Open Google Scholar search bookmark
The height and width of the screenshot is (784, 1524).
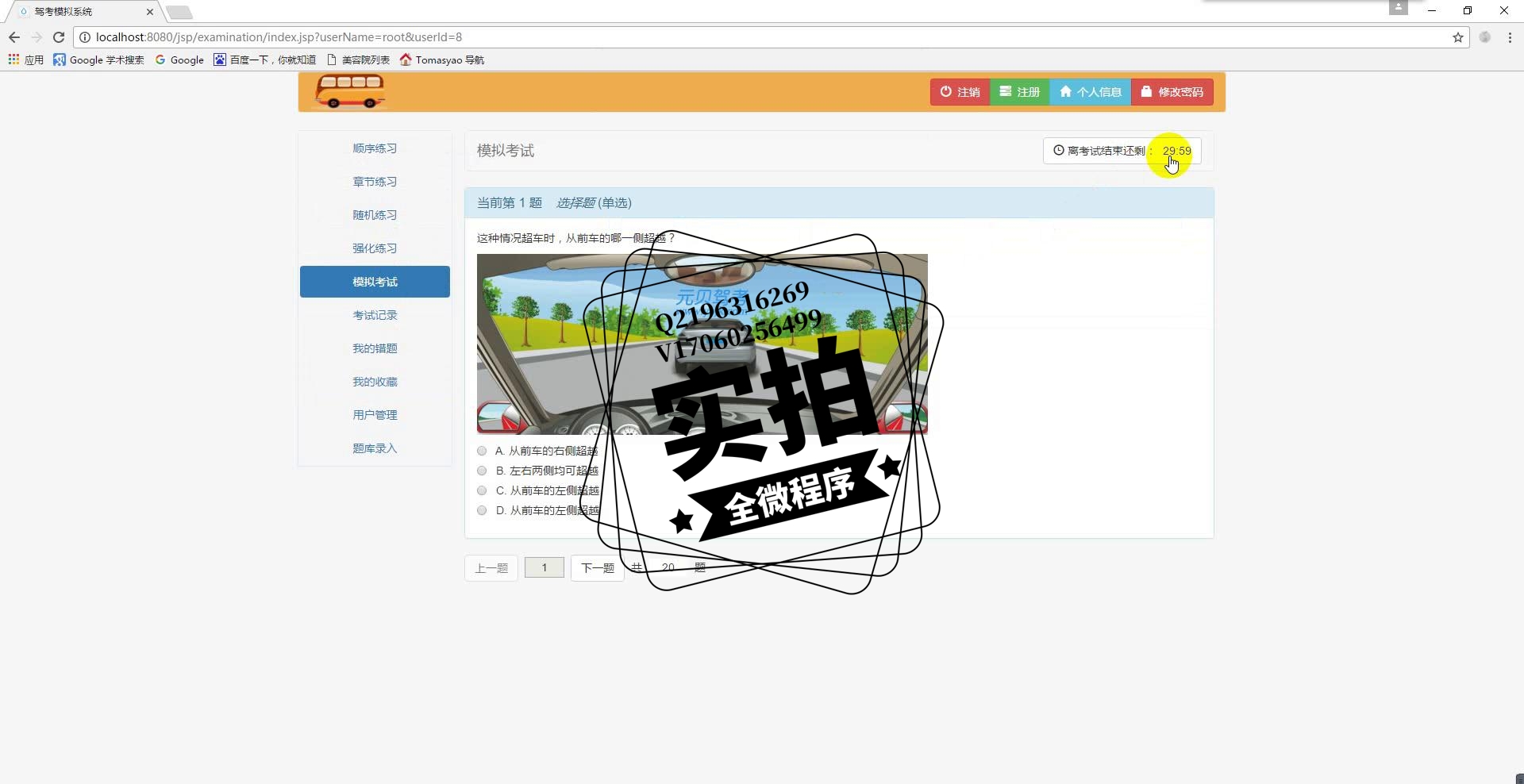tap(98, 60)
